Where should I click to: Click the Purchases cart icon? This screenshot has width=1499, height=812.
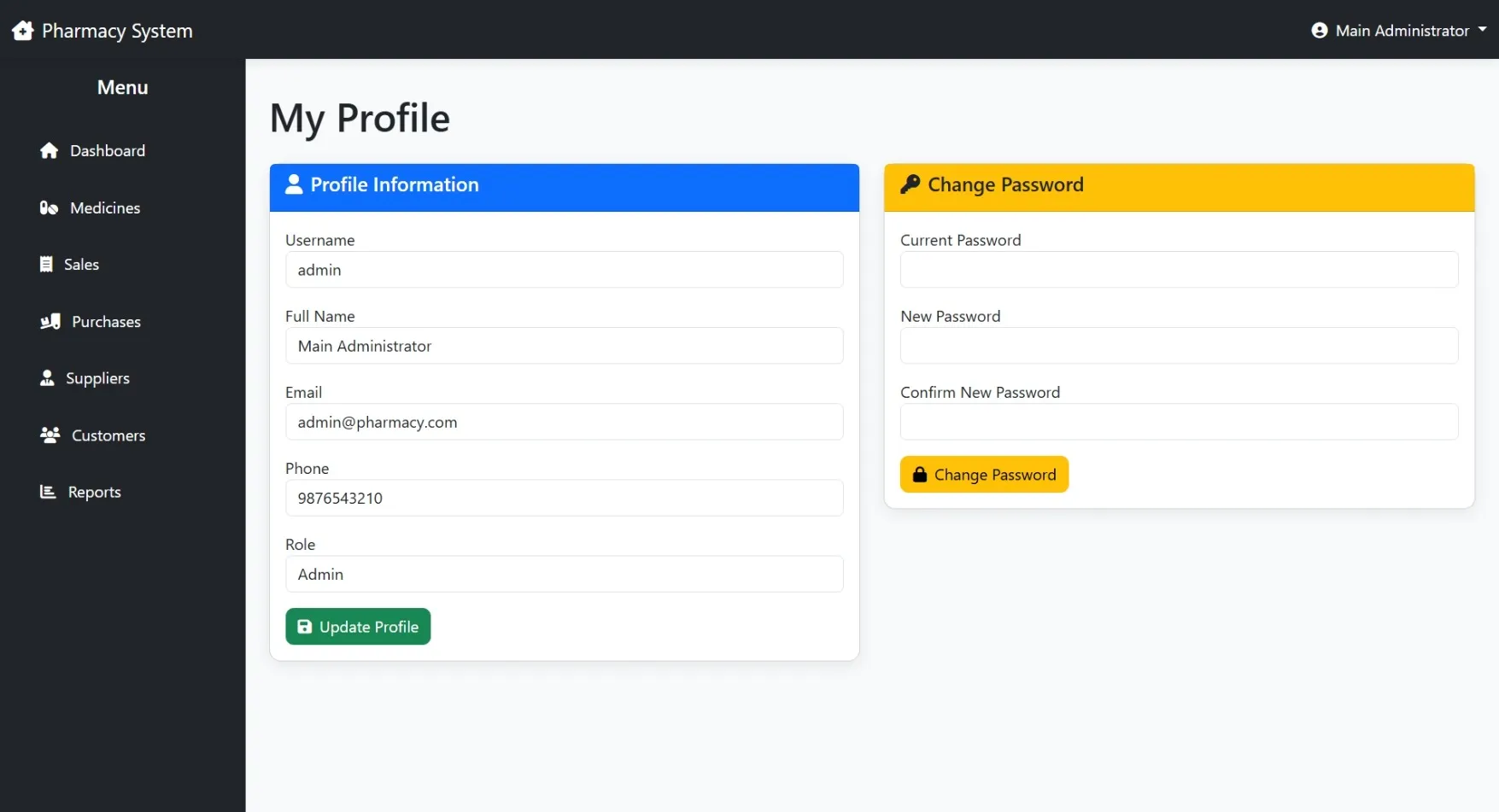coord(50,321)
